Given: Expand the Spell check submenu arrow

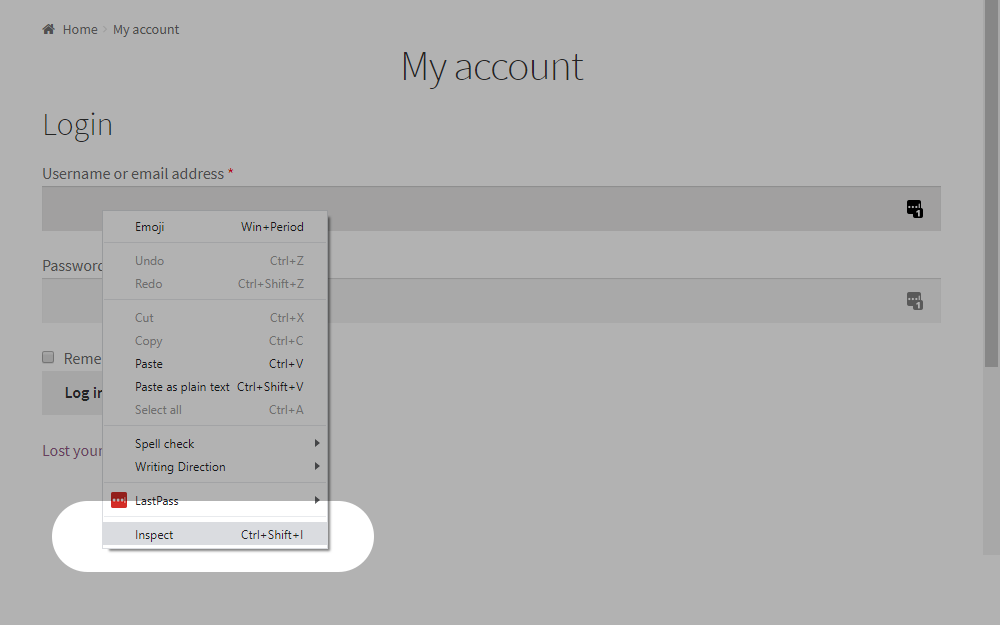Looking at the screenshot, I should 316,443.
